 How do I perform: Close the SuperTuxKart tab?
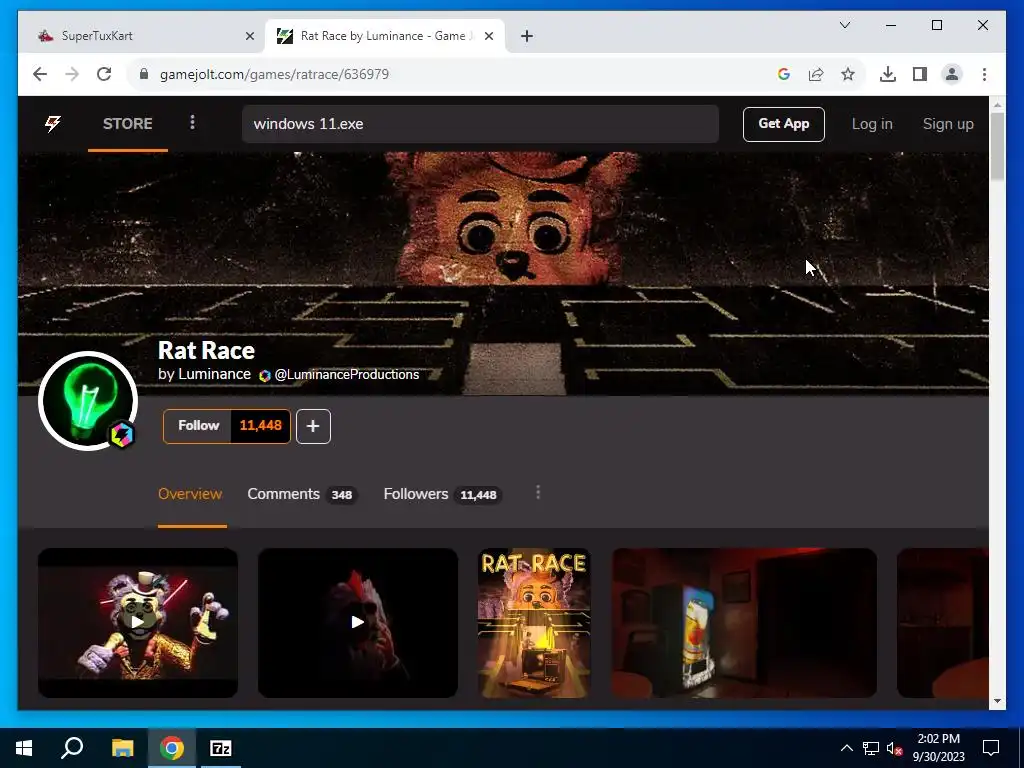[249, 36]
